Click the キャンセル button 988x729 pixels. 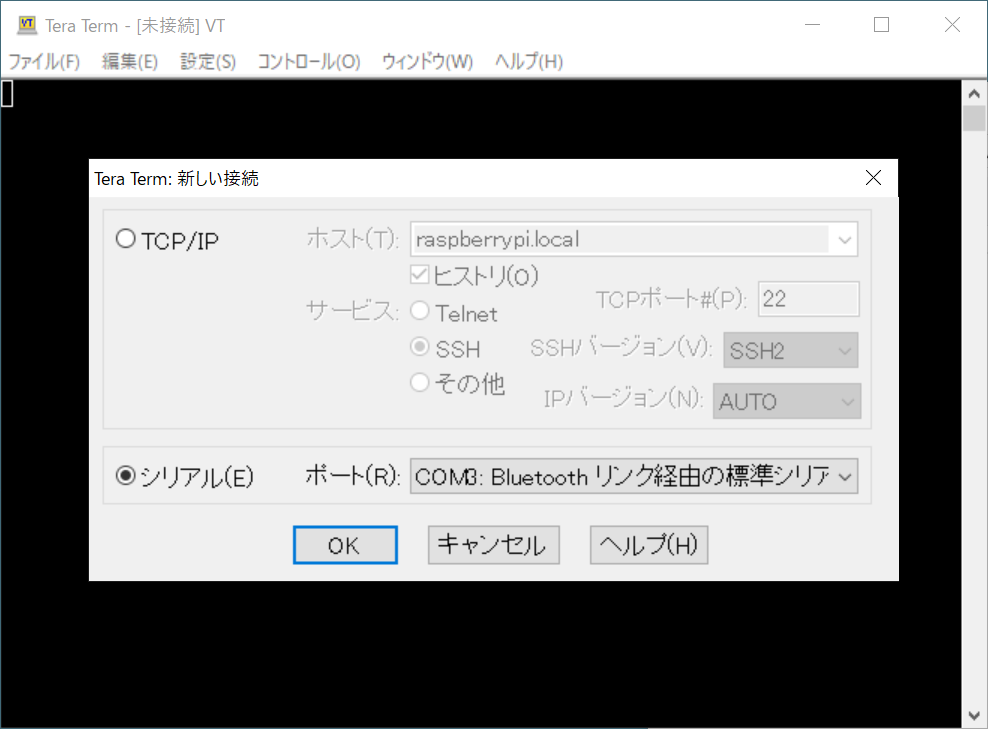coord(494,545)
